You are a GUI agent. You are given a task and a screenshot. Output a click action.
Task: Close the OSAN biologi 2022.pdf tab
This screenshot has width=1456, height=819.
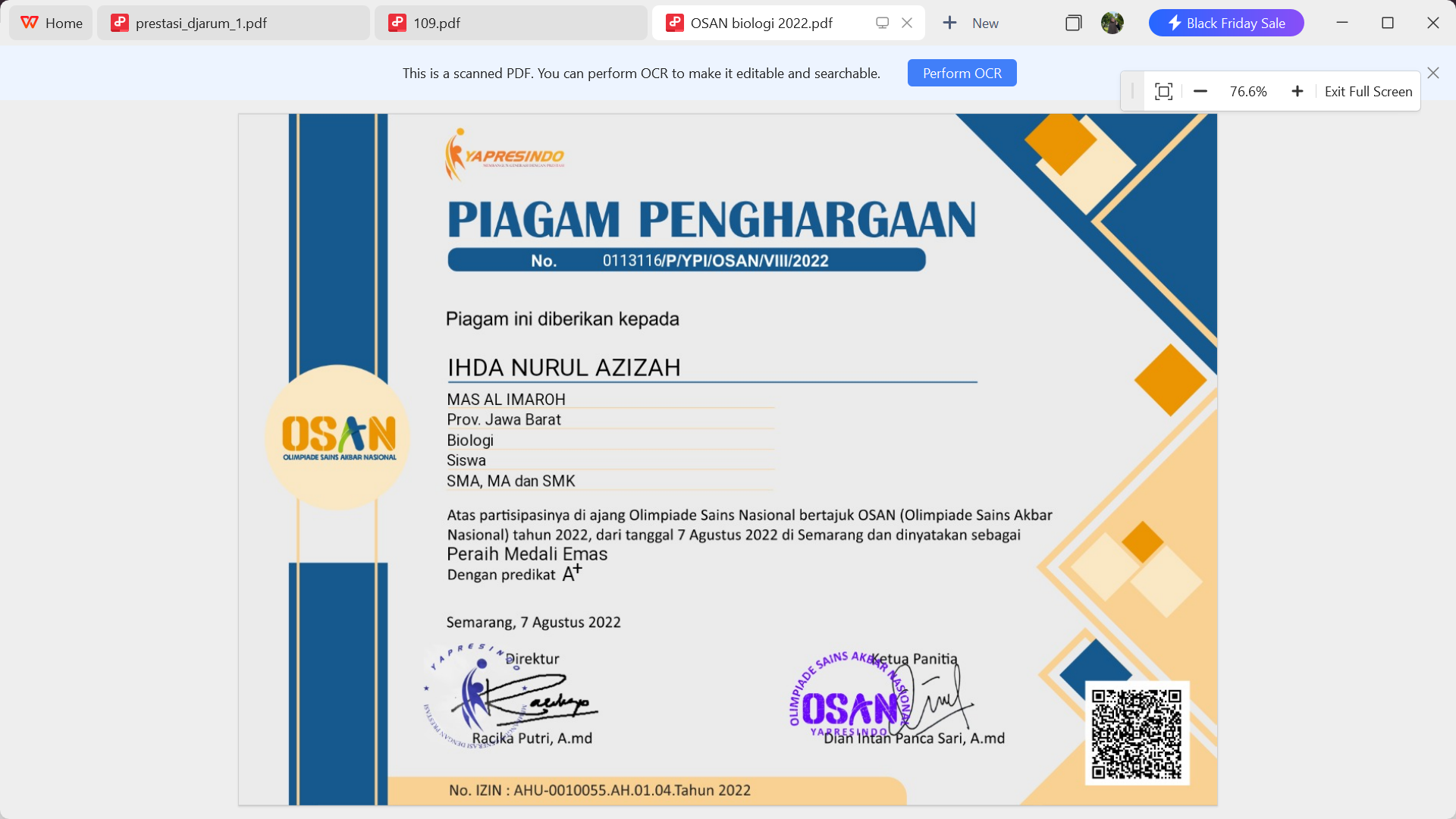[907, 23]
